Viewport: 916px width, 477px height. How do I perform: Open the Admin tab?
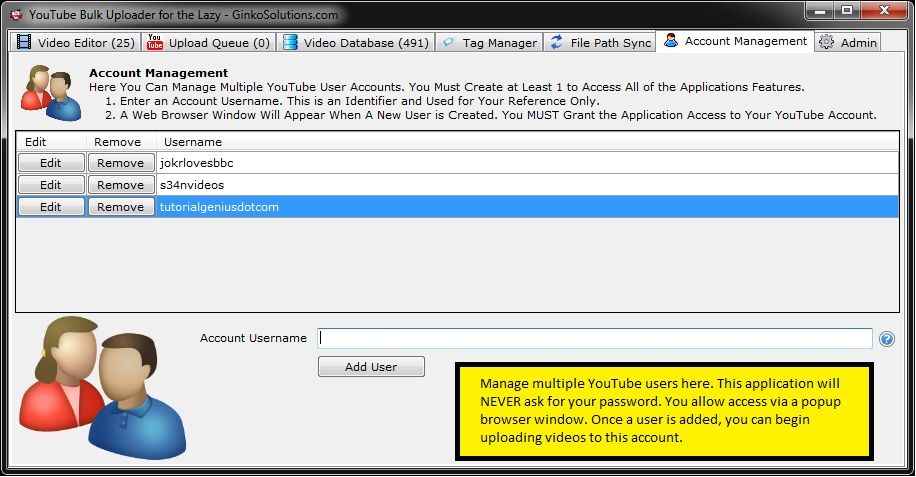pyautogui.click(x=848, y=43)
